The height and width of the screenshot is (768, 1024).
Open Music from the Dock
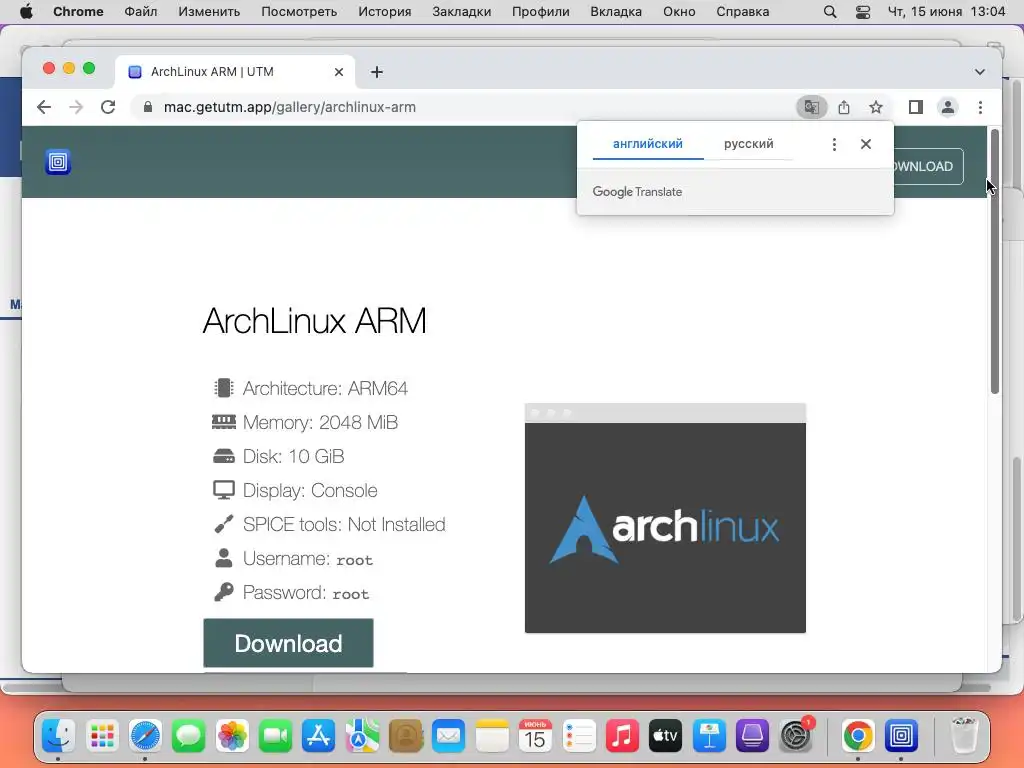tap(622, 736)
